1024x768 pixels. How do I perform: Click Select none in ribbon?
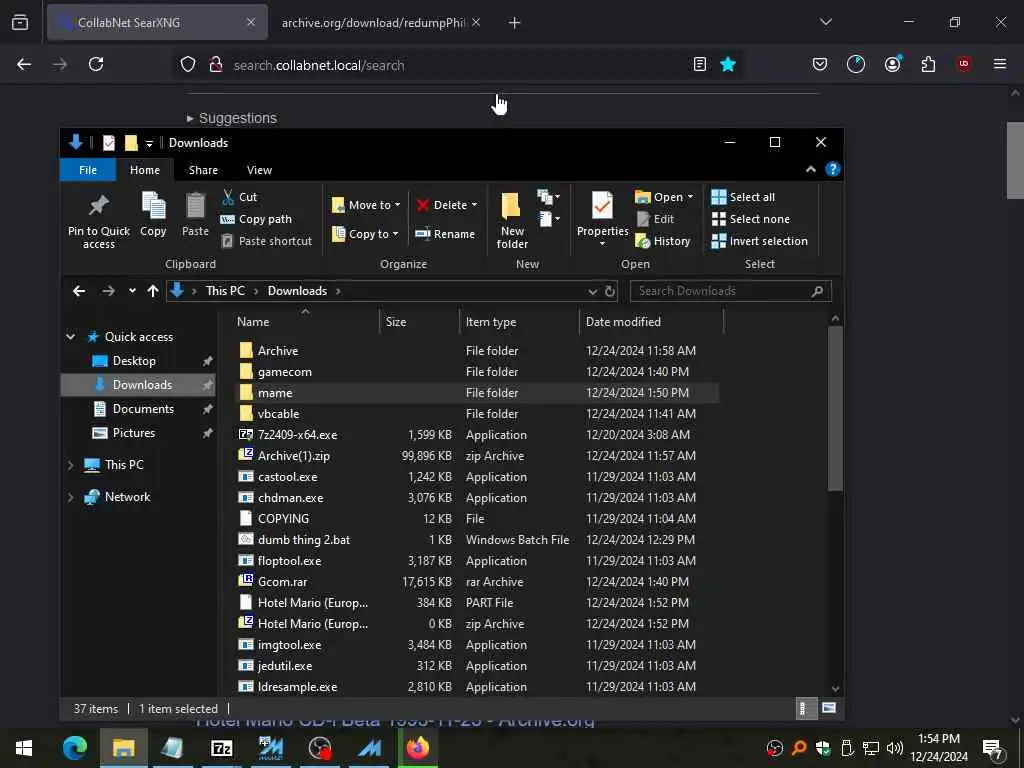(750, 219)
